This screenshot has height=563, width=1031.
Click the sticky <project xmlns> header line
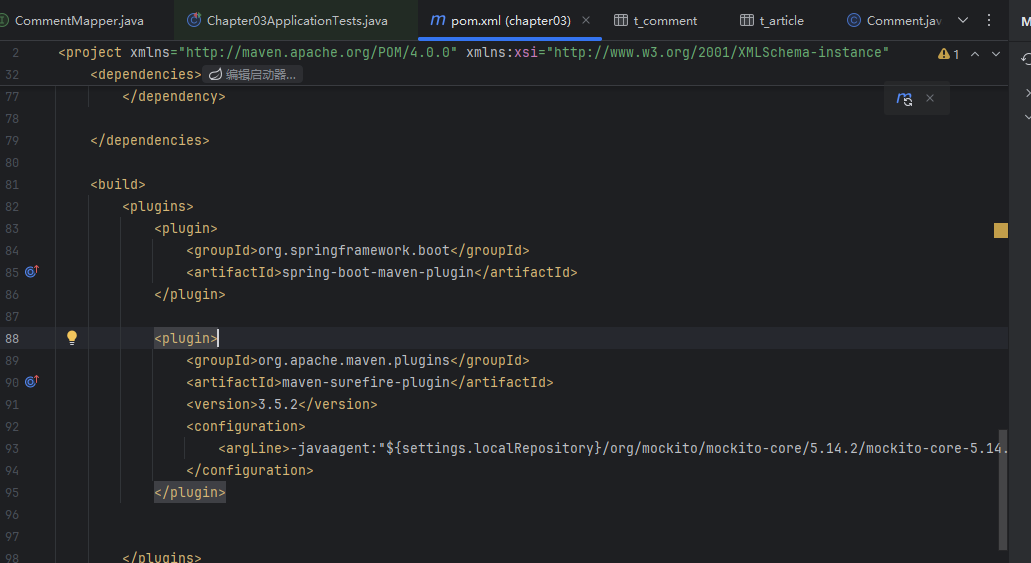473,52
